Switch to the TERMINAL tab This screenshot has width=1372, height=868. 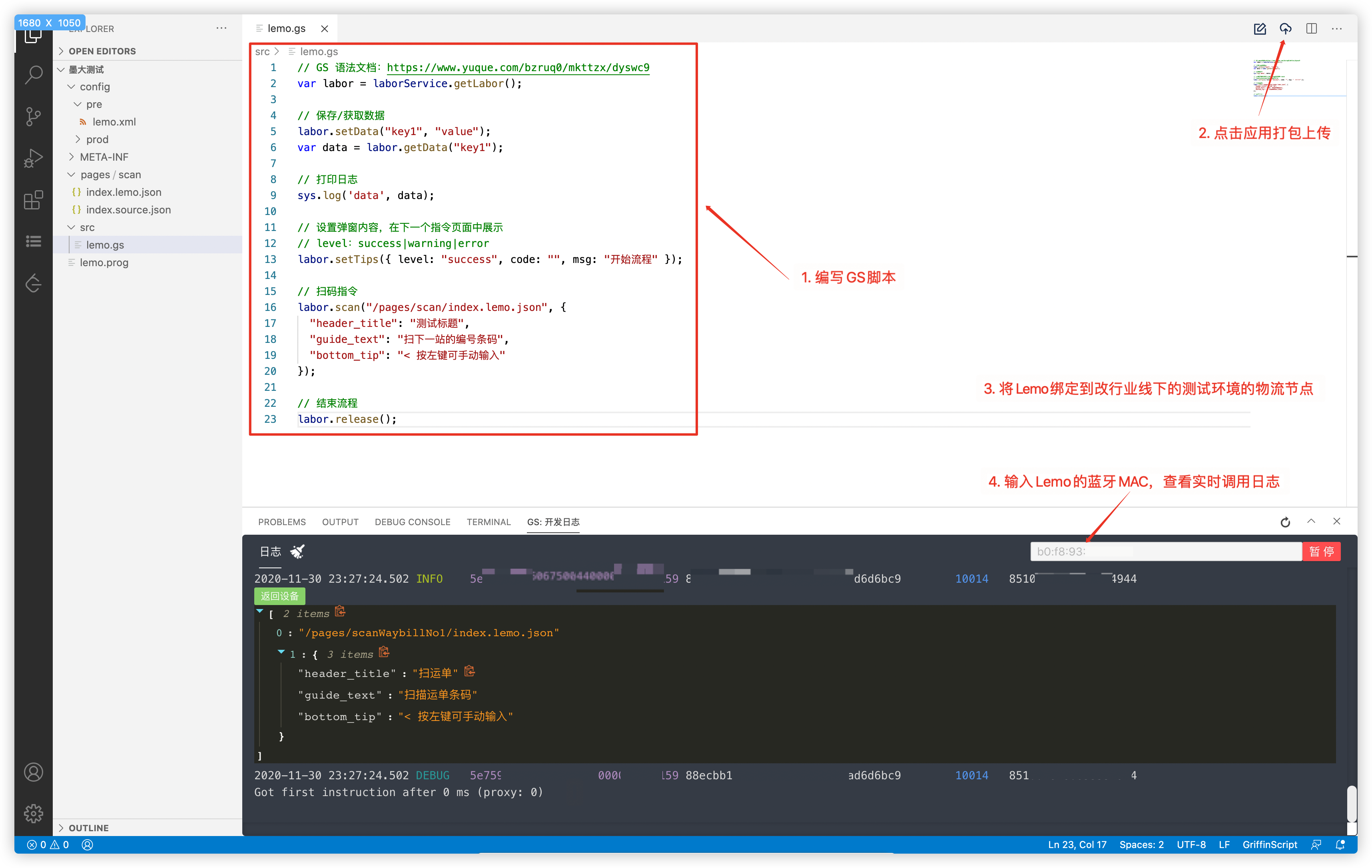(x=488, y=522)
